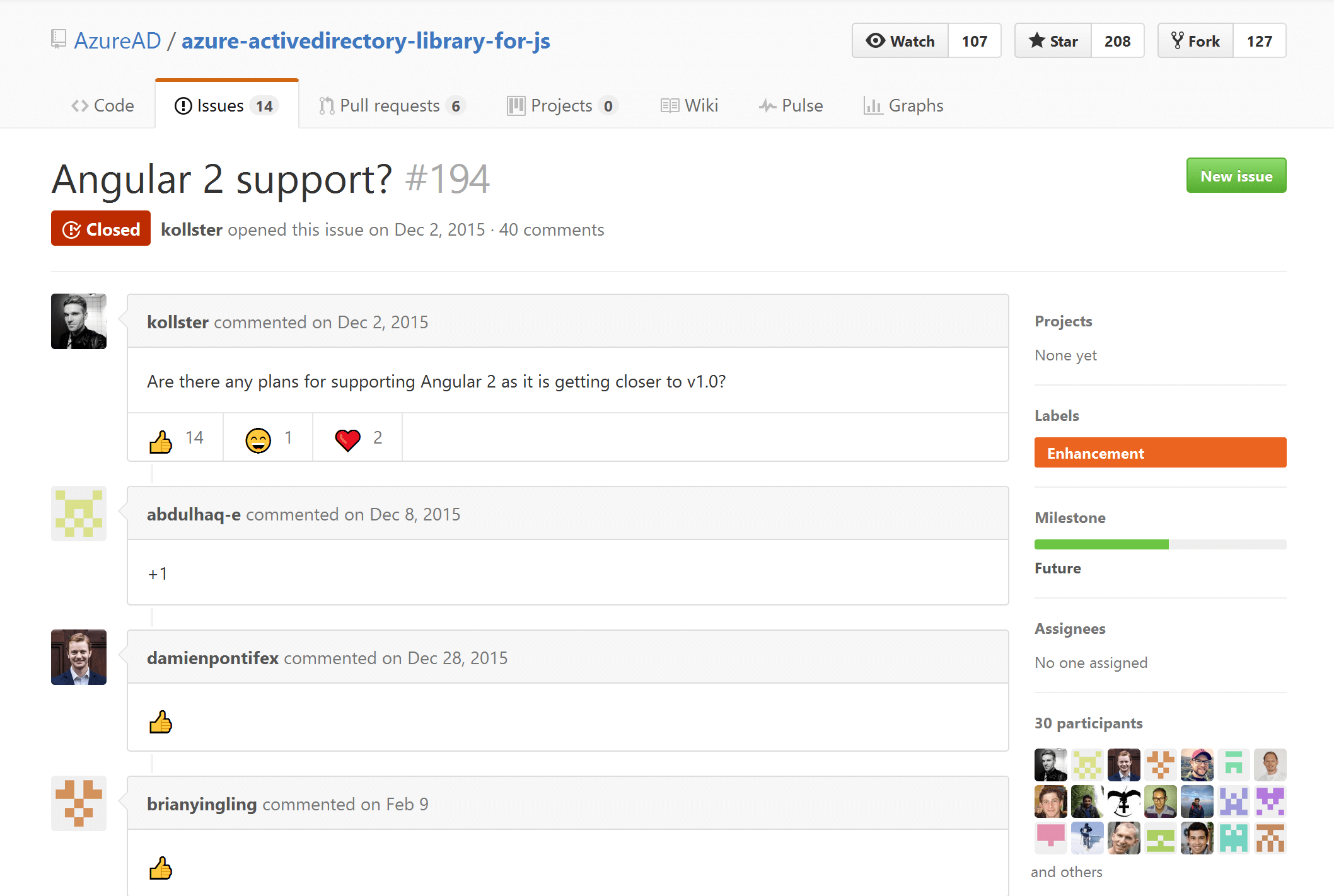Click the Pulse waveform icon

[x=767, y=106]
